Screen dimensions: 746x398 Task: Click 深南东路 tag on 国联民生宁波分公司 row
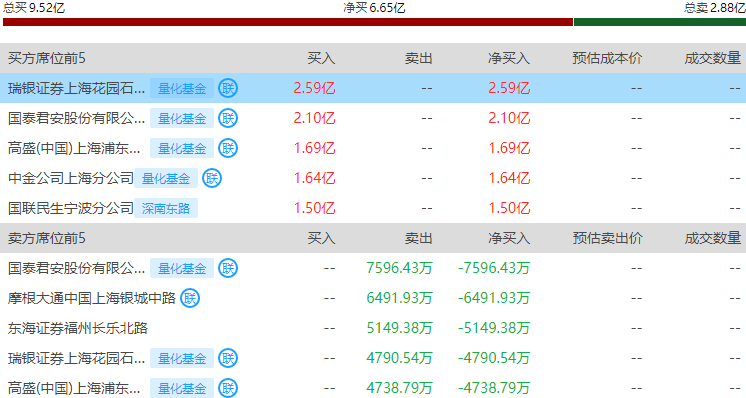tap(166, 208)
